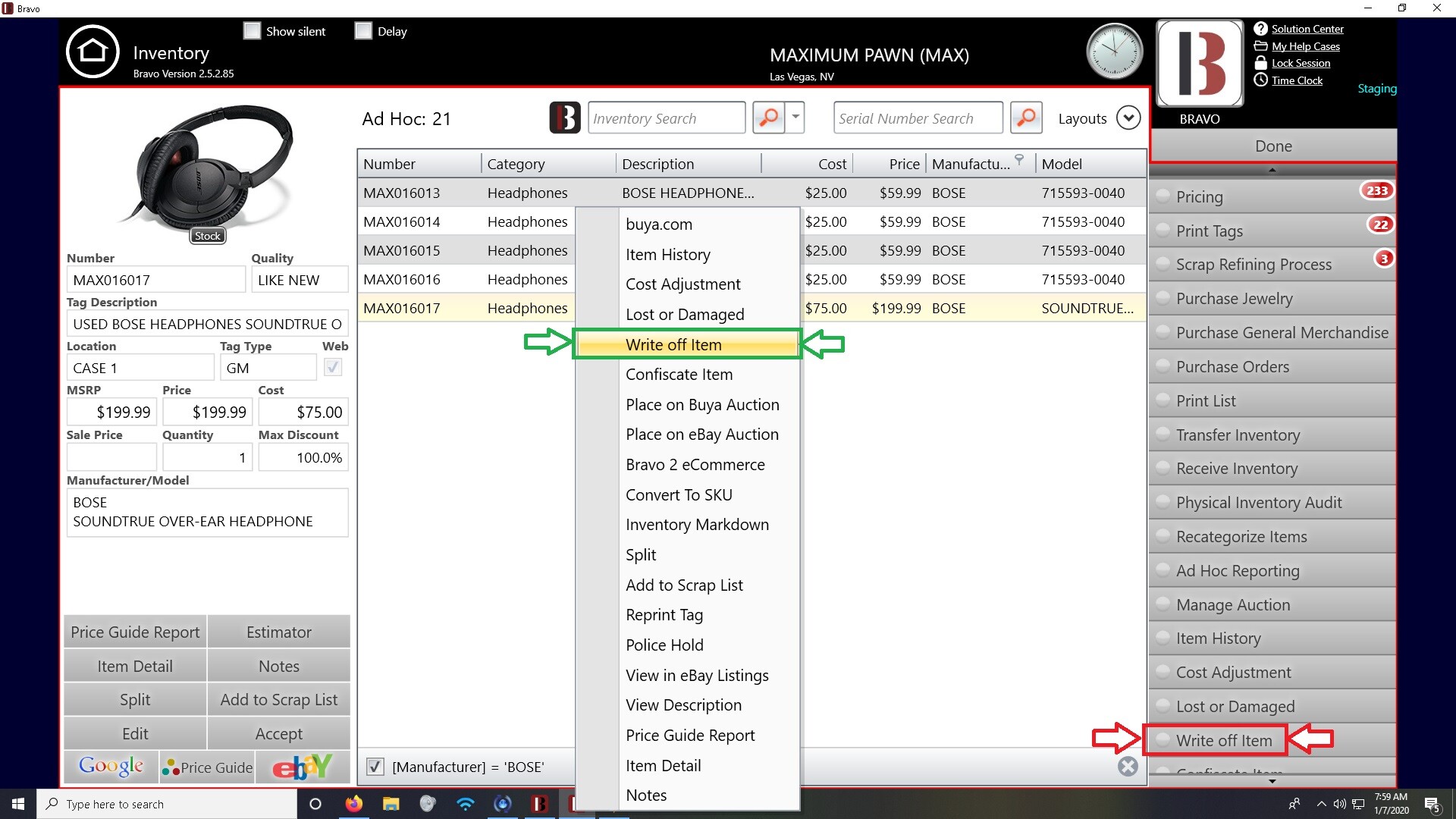Click the Notes button in left panel
The image size is (1456, 819).
tap(278, 666)
